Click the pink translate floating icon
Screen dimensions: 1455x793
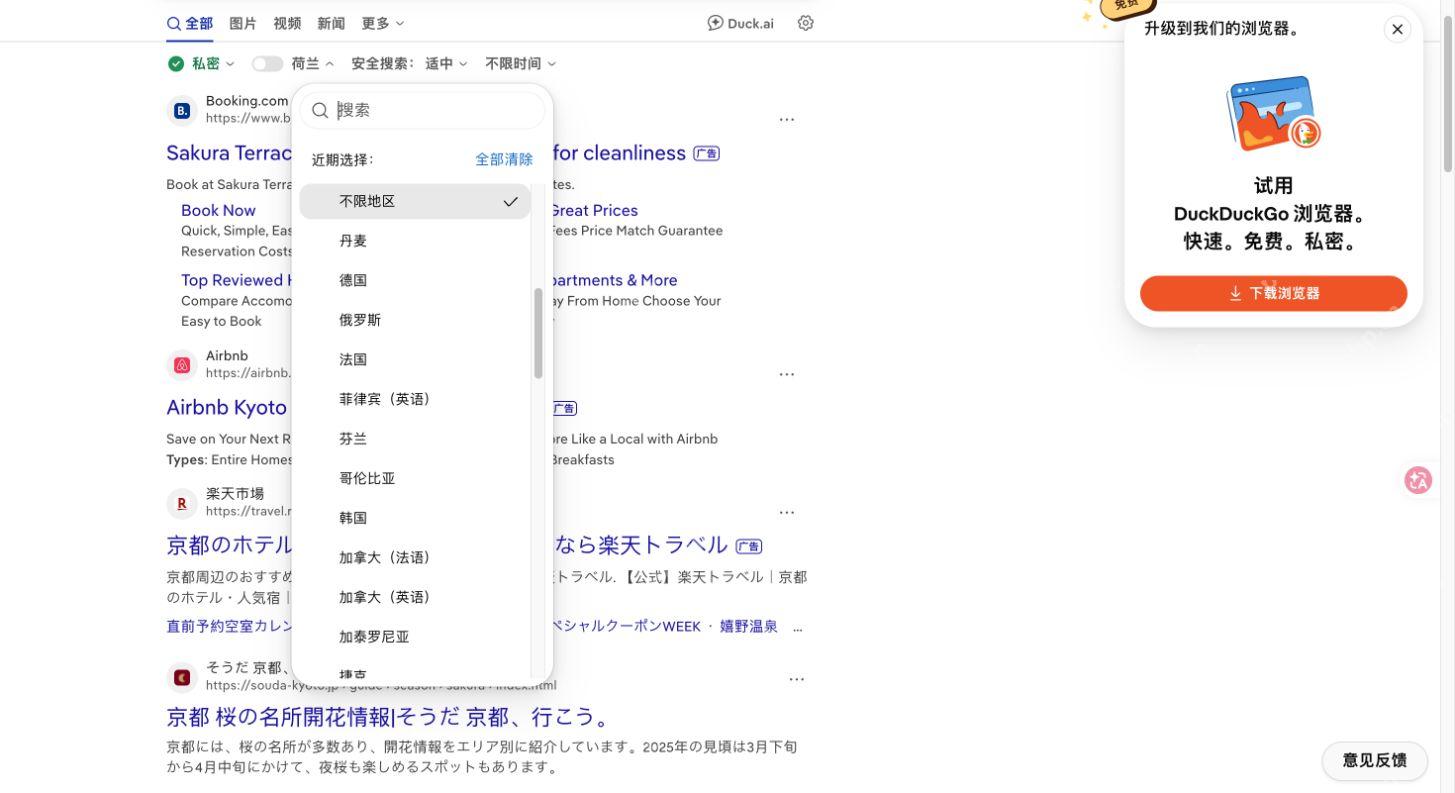[x=1418, y=480]
